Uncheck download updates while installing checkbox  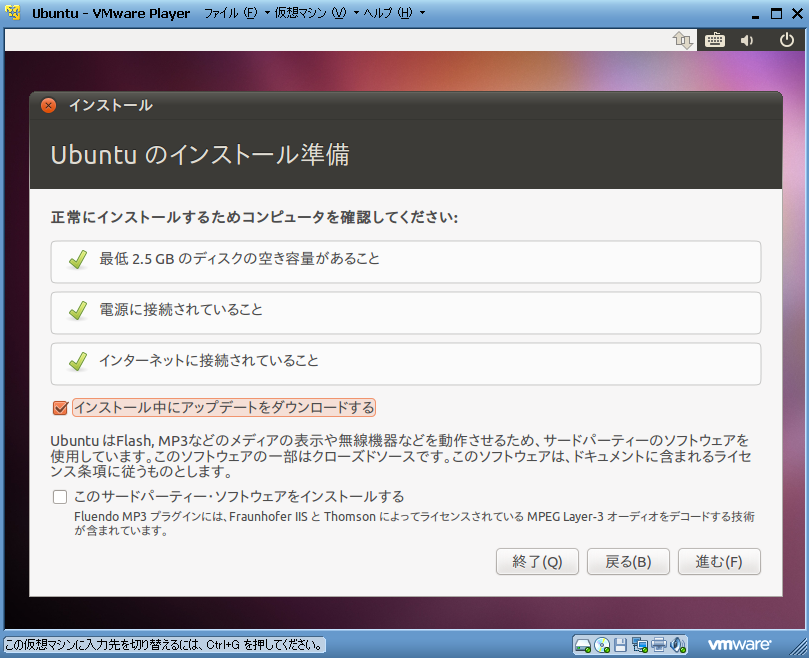coord(60,408)
